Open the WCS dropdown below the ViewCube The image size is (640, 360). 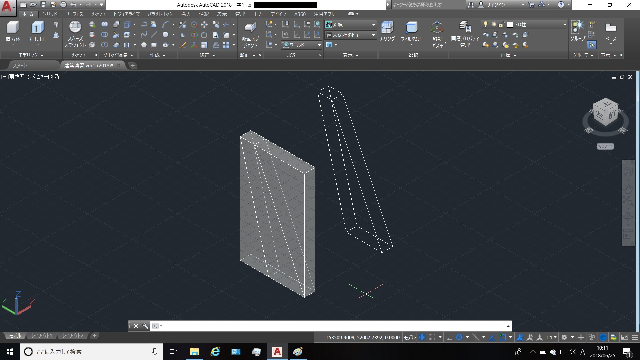[x=605, y=146]
